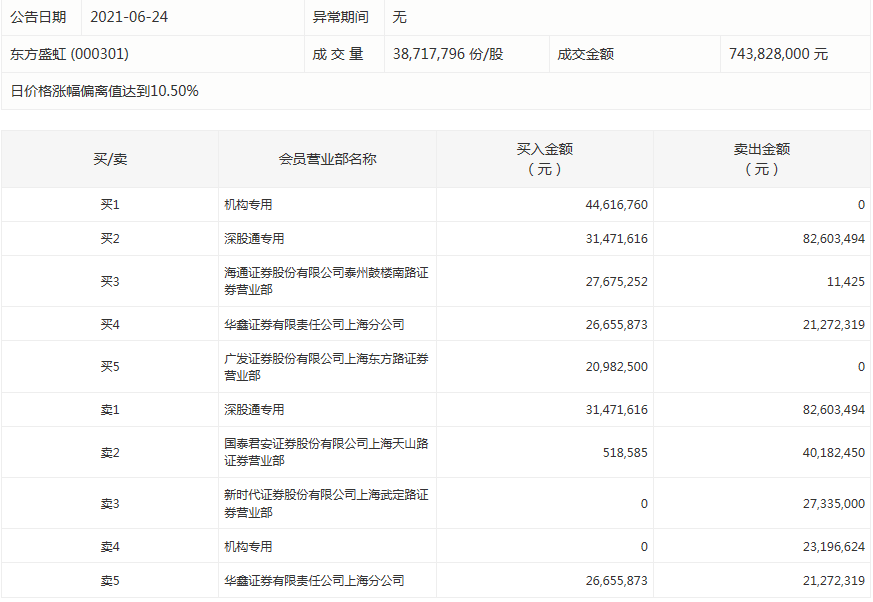The width and height of the screenshot is (873, 602).
Task: Click the 无 value beside 异常期间
Action: [x=399, y=17]
